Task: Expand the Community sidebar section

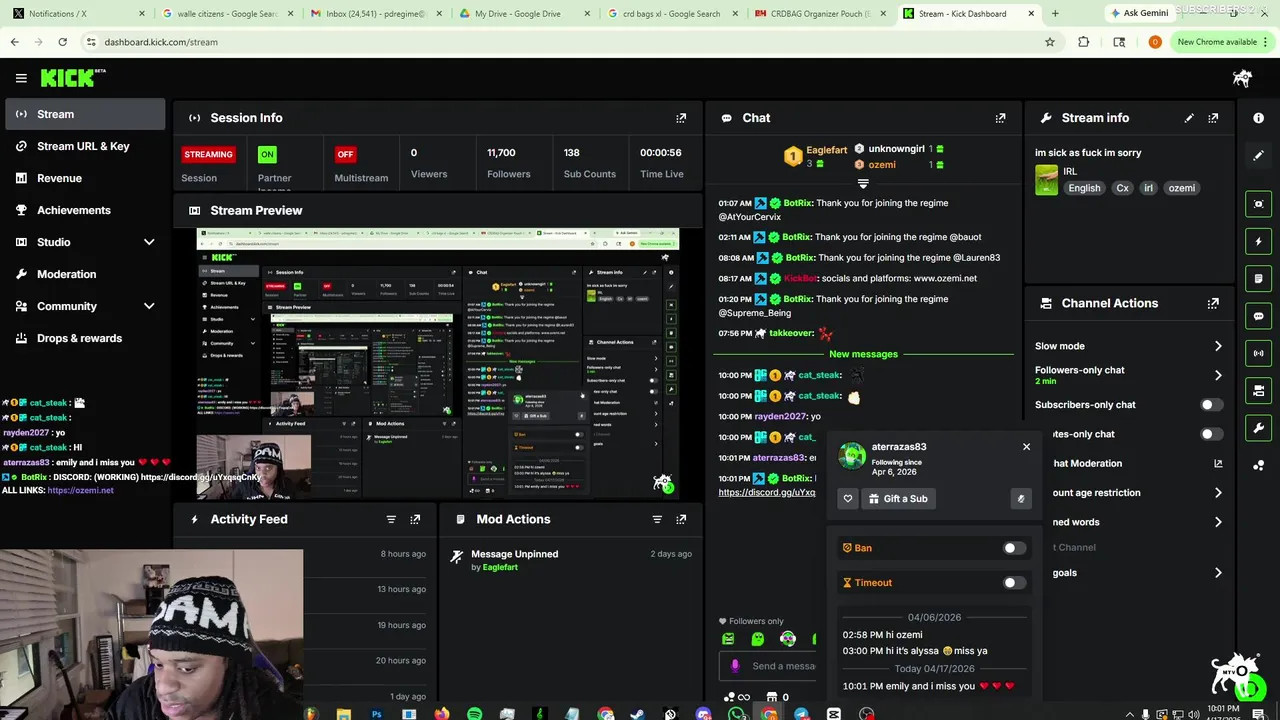Action: (149, 306)
